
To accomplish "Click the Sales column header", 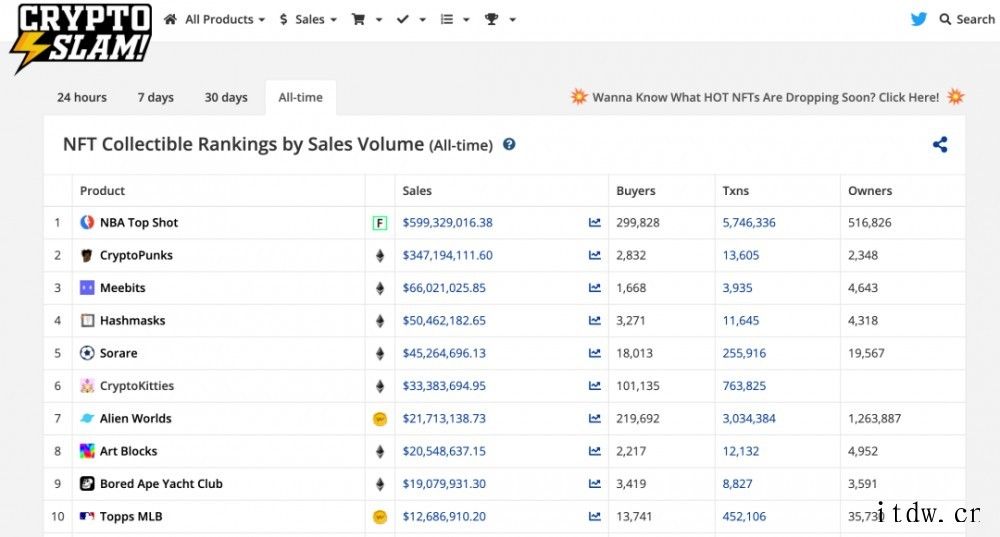I will [x=417, y=191].
